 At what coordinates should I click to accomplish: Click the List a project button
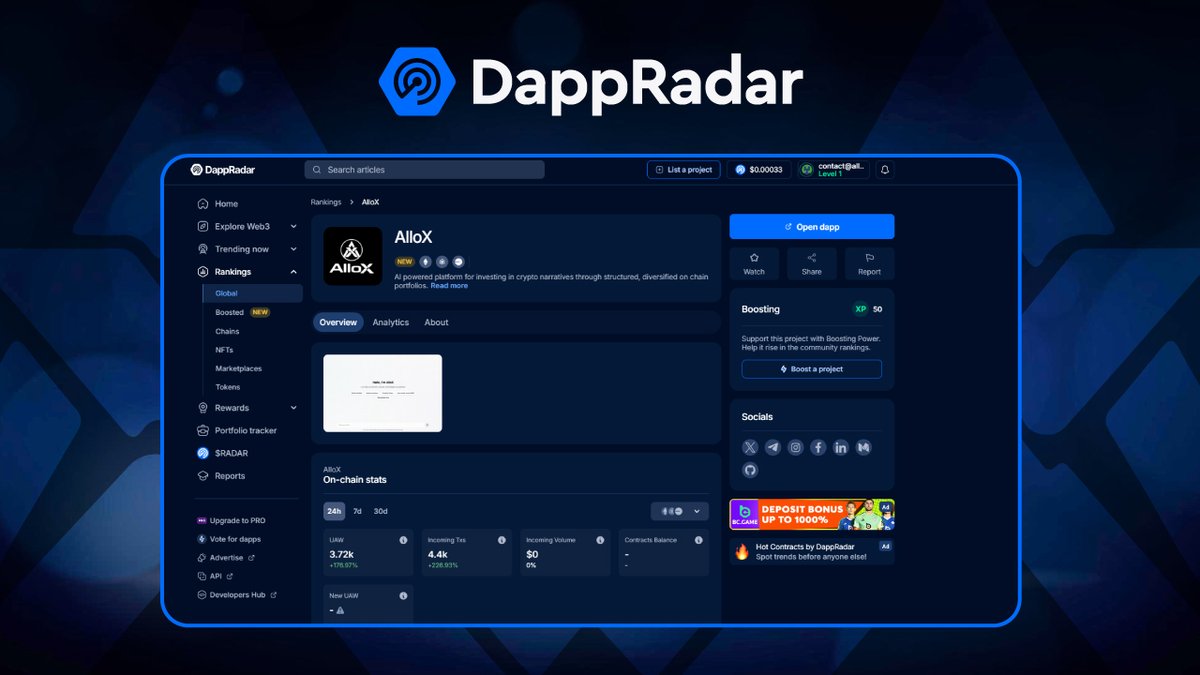683,170
